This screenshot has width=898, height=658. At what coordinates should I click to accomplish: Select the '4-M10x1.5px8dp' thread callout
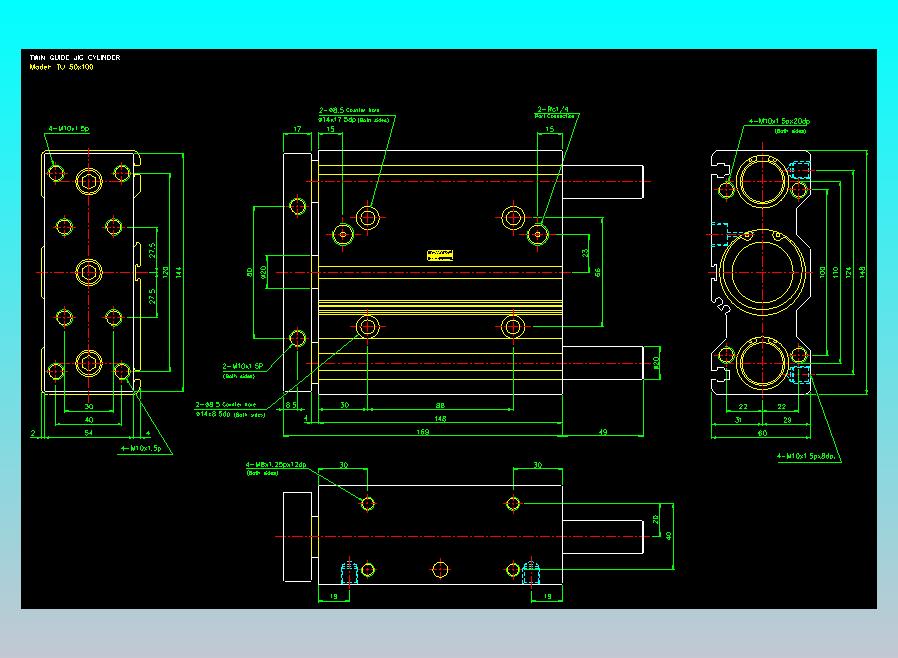(806, 456)
